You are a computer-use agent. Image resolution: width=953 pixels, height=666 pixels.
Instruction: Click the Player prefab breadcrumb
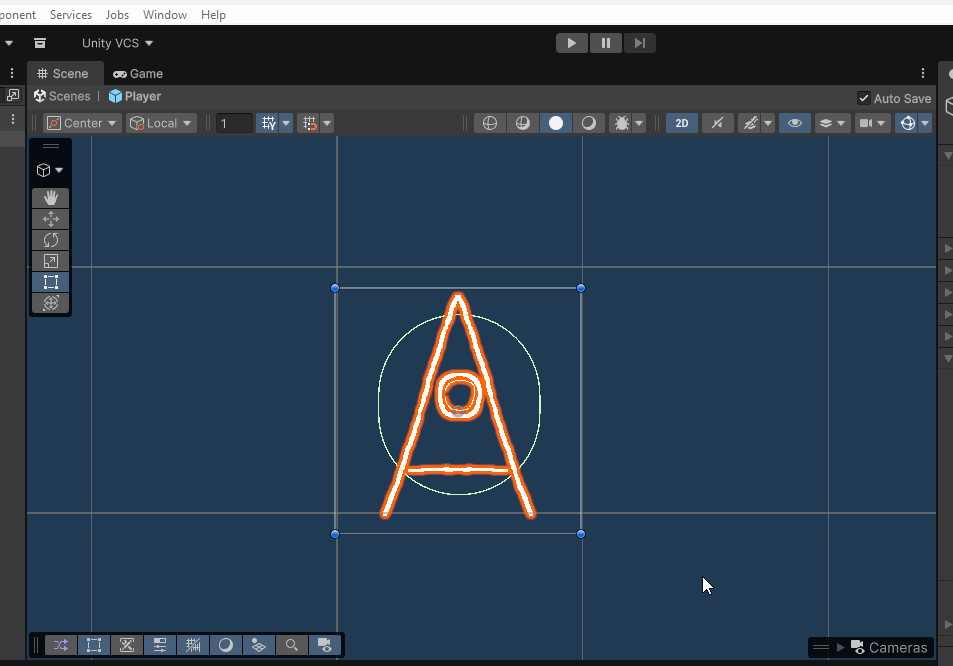point(135,96)
